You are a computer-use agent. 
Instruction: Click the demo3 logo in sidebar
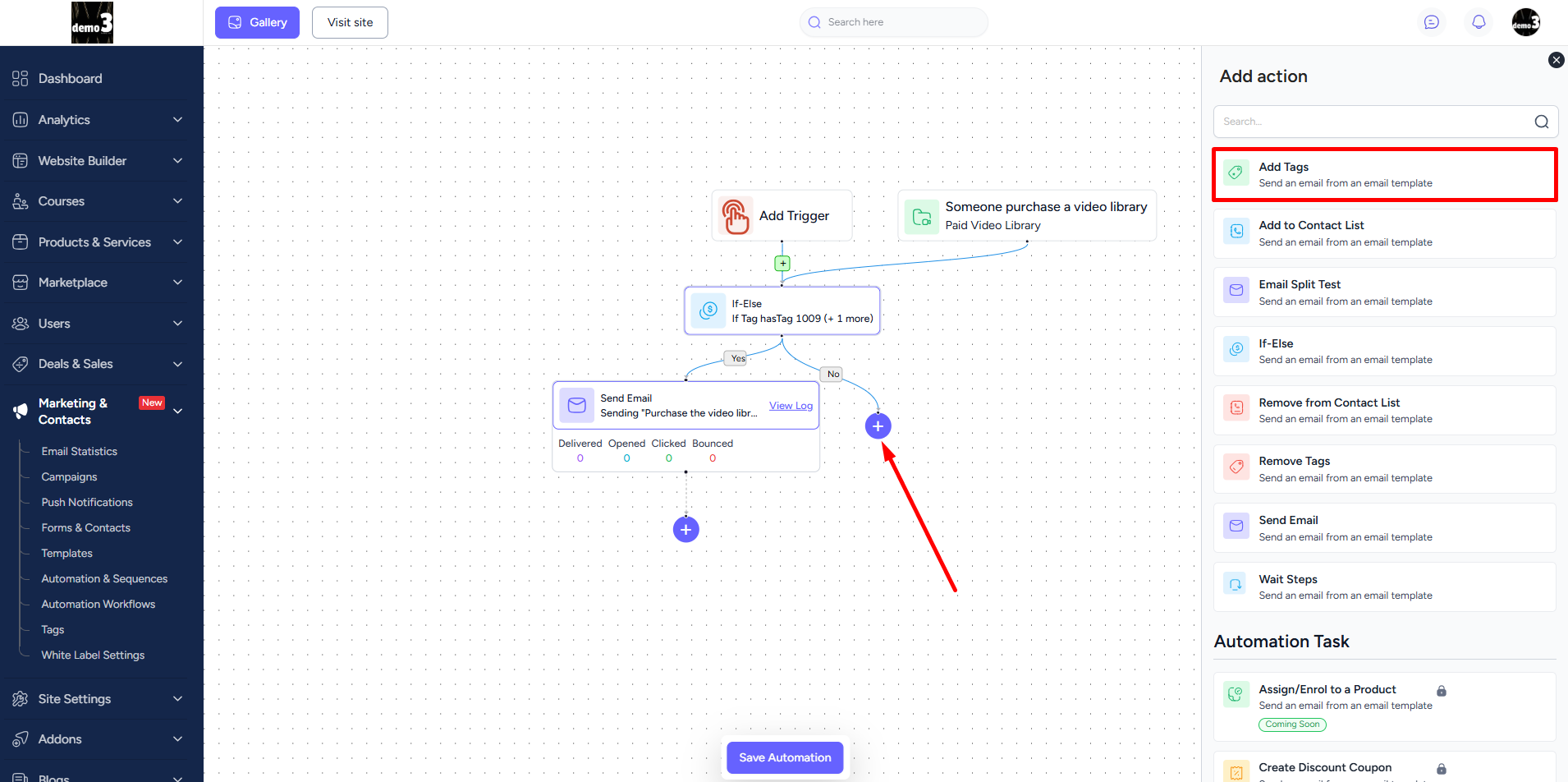[x=92, y=22]
